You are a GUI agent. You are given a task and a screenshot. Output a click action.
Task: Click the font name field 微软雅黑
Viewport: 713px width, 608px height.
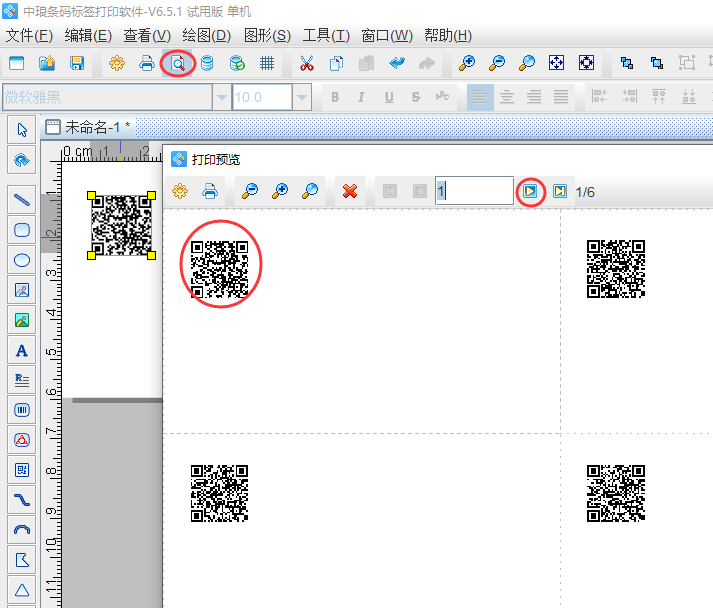click(107, 97)
